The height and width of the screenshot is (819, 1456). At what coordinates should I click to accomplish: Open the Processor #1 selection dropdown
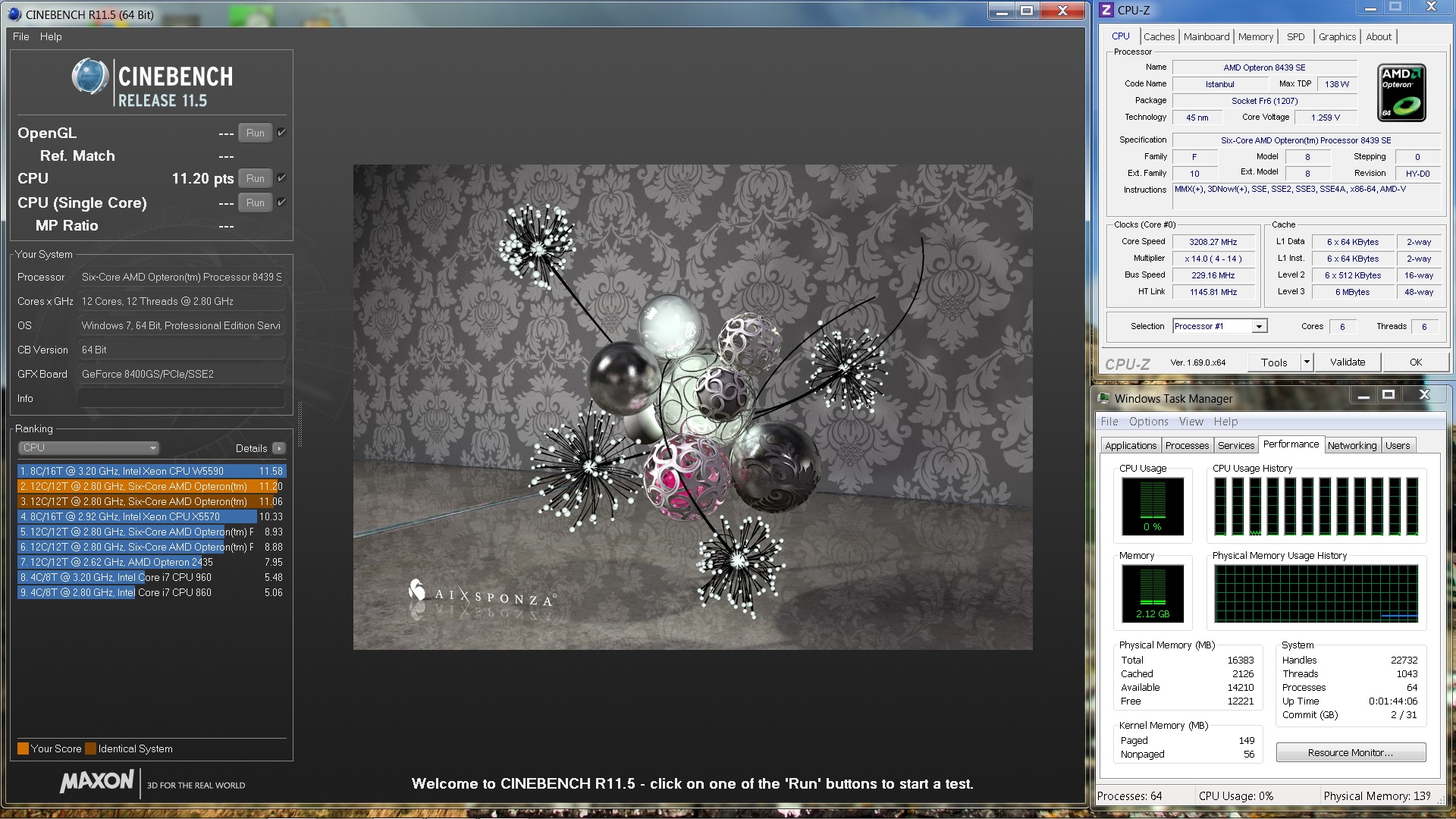coord(1259,326)
